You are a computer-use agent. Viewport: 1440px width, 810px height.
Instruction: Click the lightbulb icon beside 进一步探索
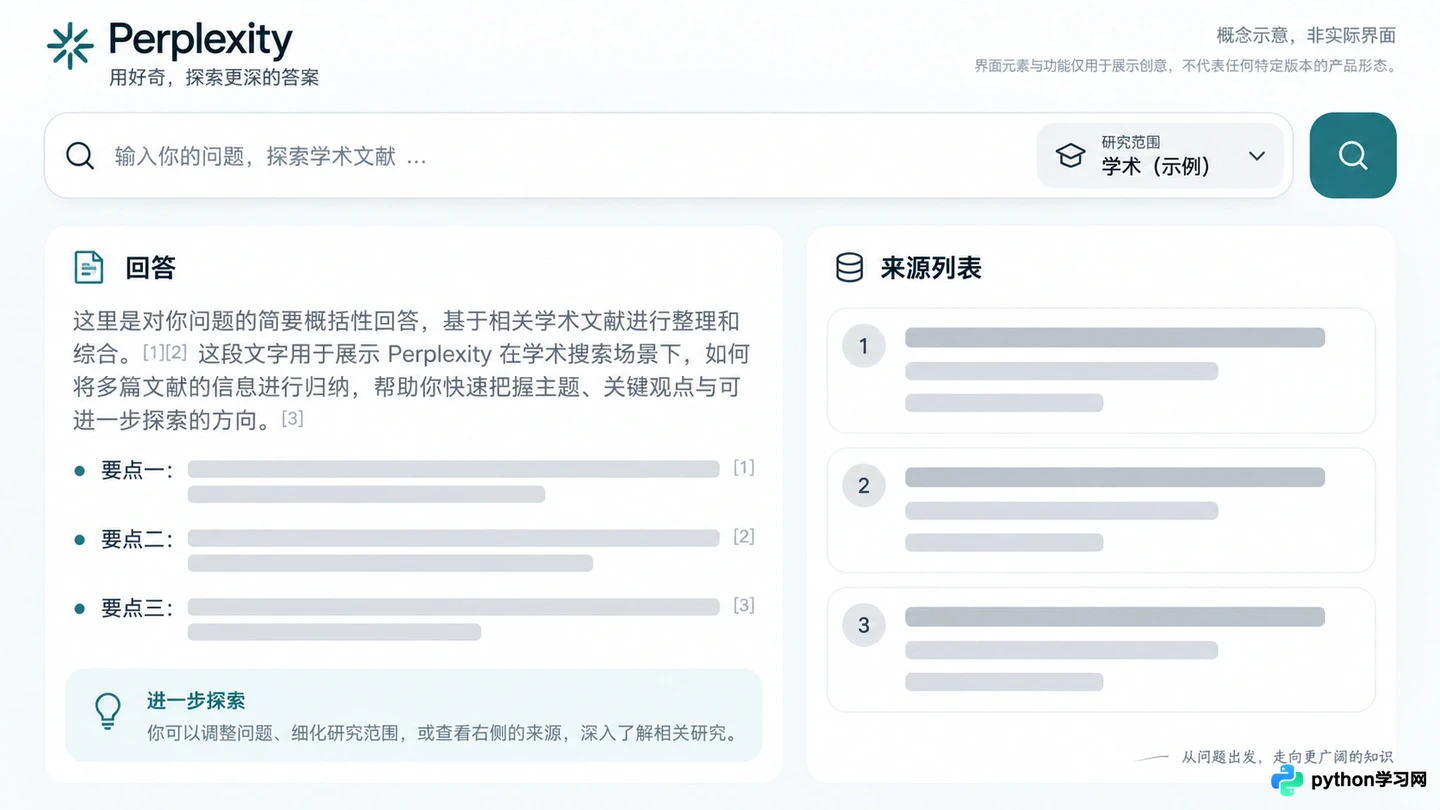pyautogui.click(x=107, y=711)
